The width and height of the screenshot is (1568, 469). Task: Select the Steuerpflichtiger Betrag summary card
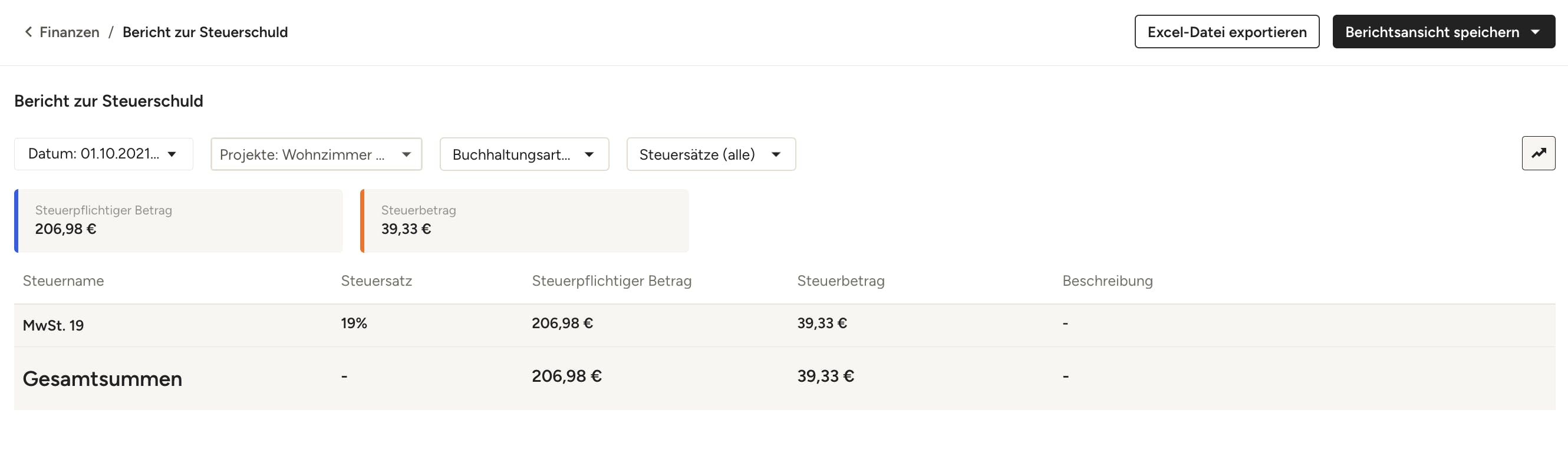[x=179, y=221]
